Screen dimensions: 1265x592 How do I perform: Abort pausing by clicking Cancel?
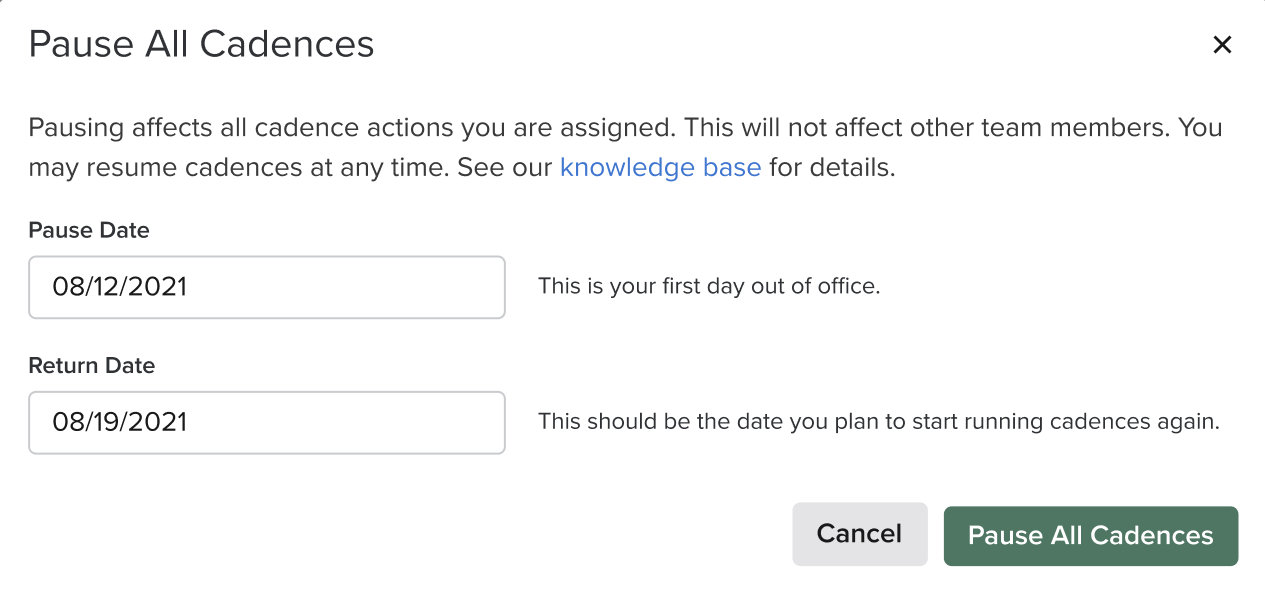[x=859, y=534]
